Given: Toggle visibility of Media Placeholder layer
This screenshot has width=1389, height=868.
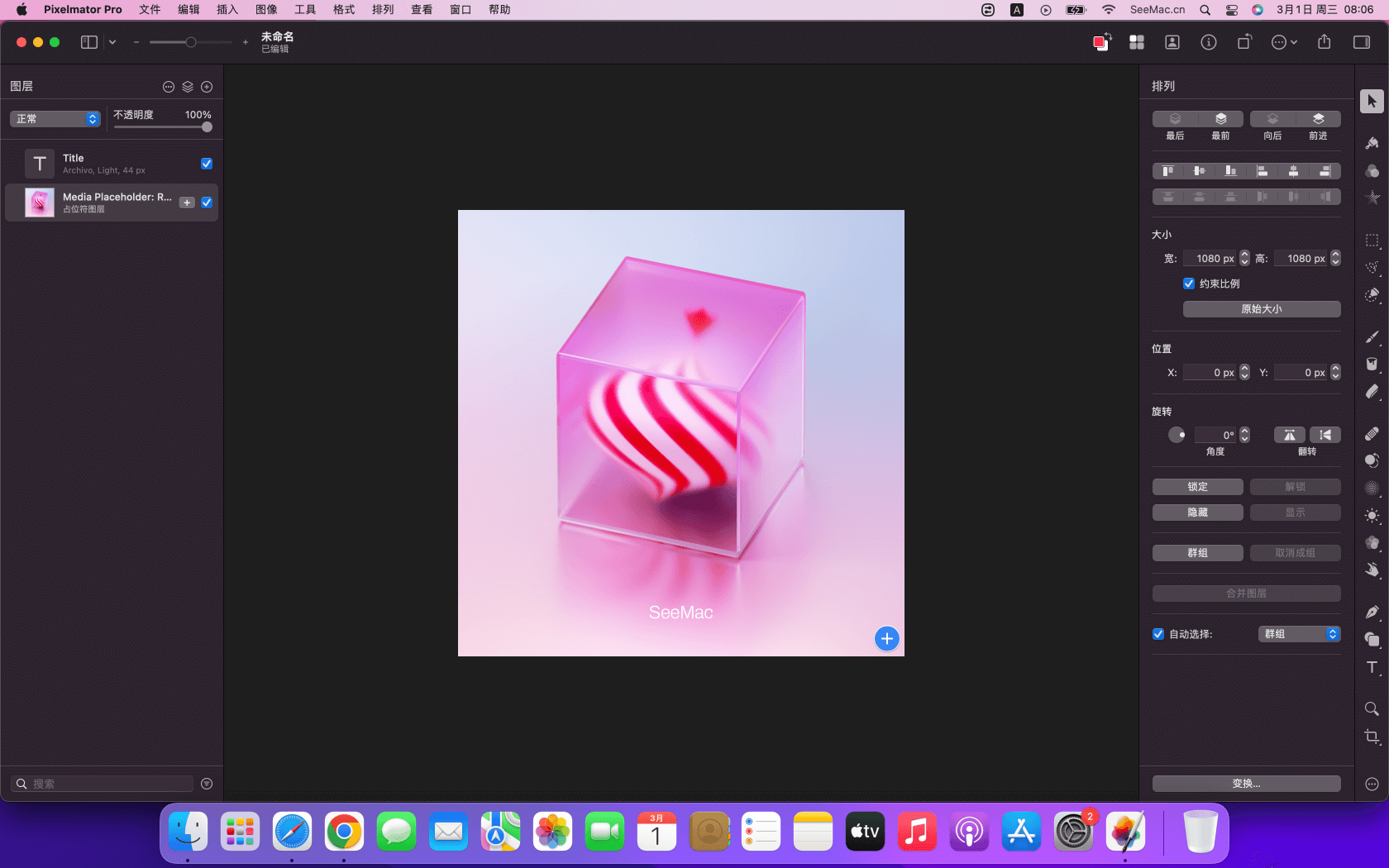Looking at the screenshot, I should [207, 203].
